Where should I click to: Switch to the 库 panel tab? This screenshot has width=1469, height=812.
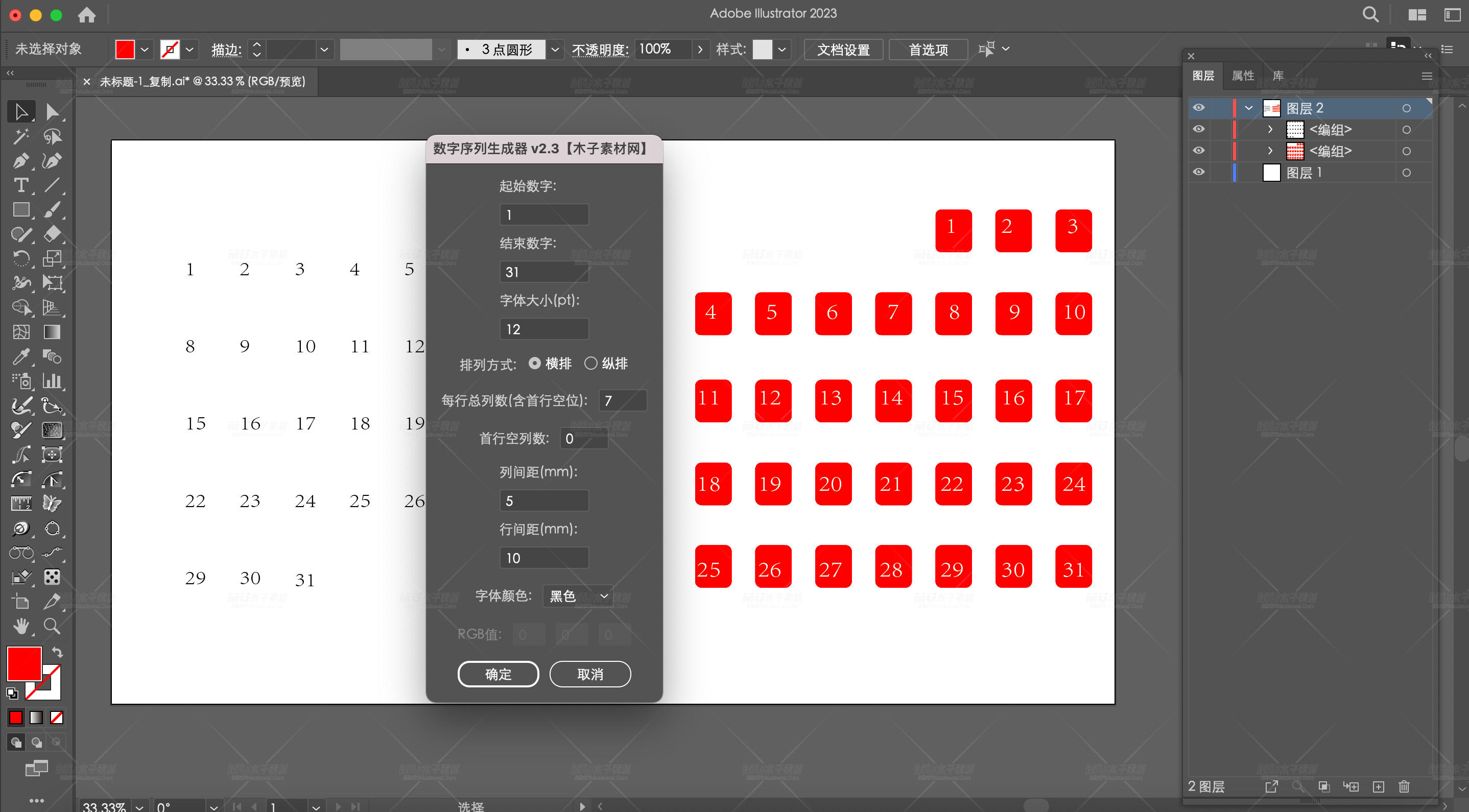coord(1278,76)
